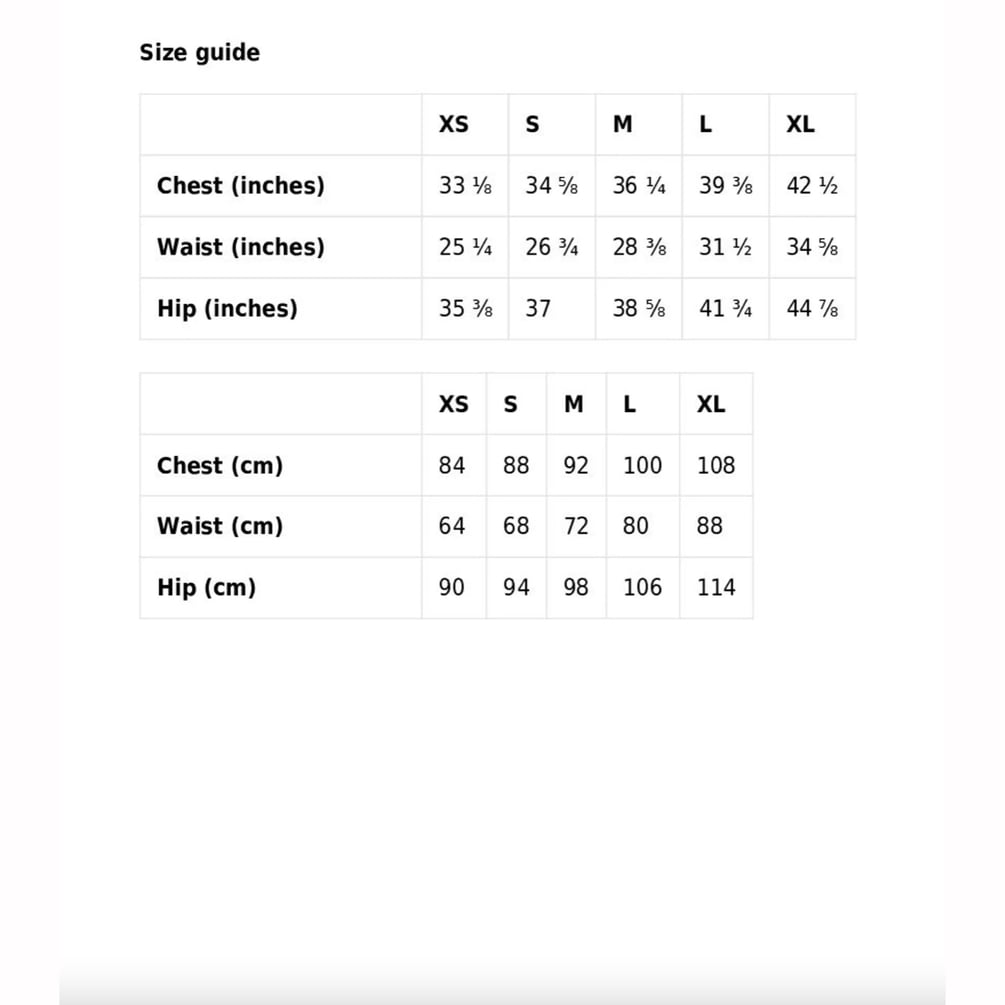The image size is (1005, 1005).
Task: Click the Waist (cm) row label
Action: tap(220, 526)
